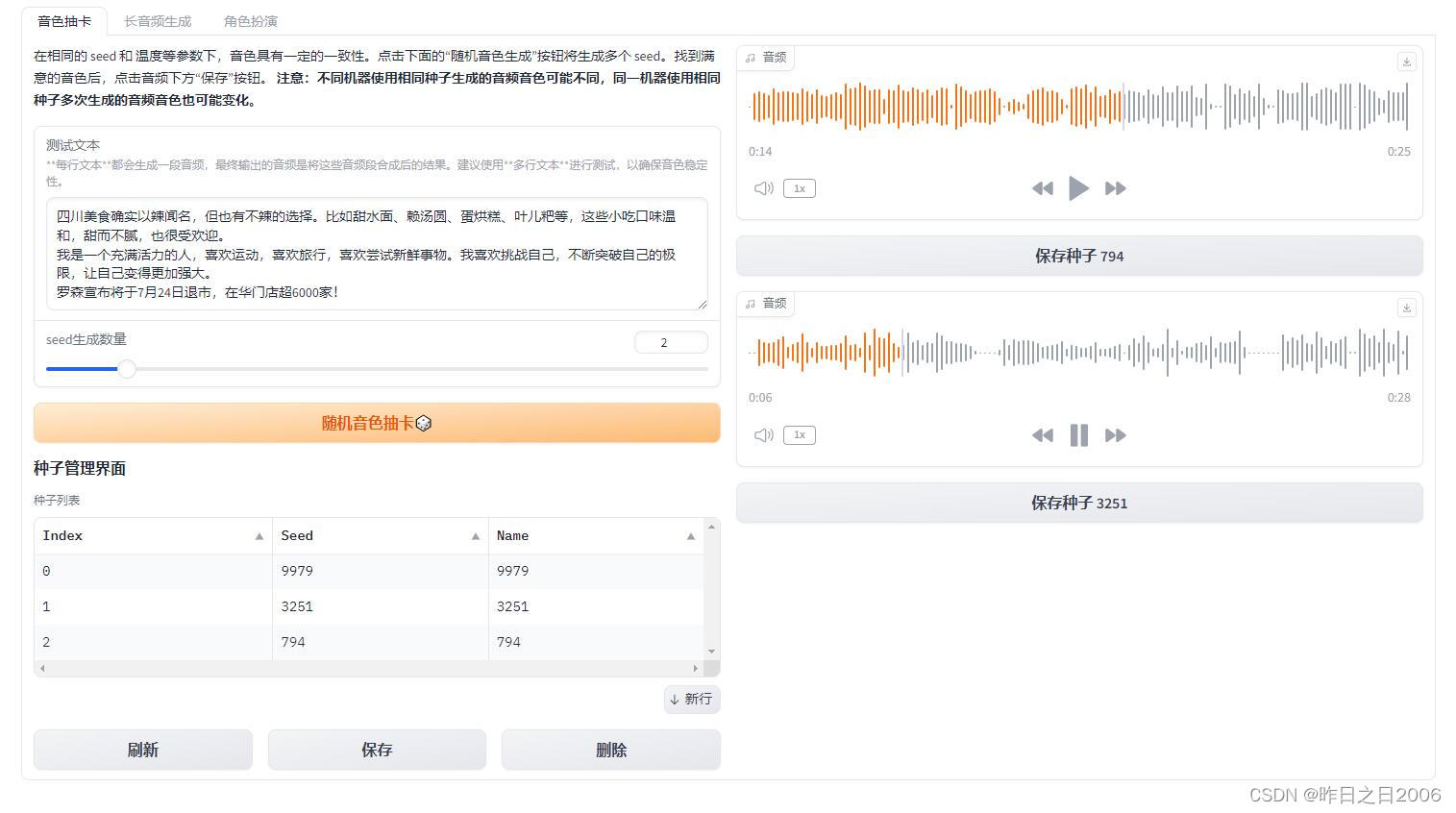Select Name cell 9979 in row 0

(596, 571)
